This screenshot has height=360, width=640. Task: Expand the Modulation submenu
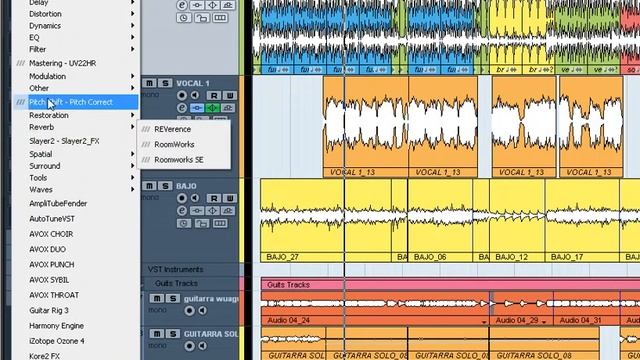tap(76, 76)
